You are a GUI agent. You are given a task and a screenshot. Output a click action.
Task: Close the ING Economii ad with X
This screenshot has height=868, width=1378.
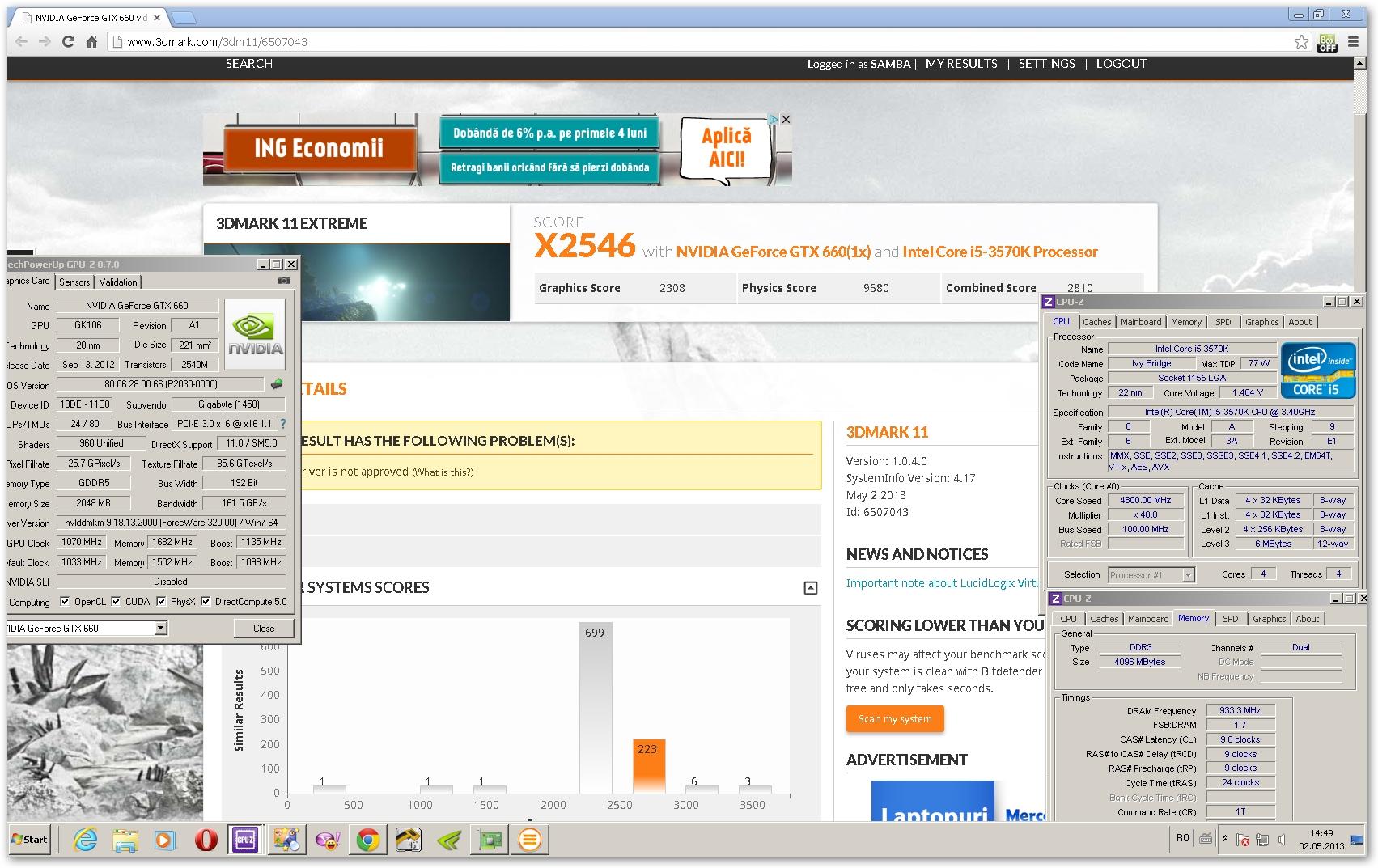coord(786,120)
